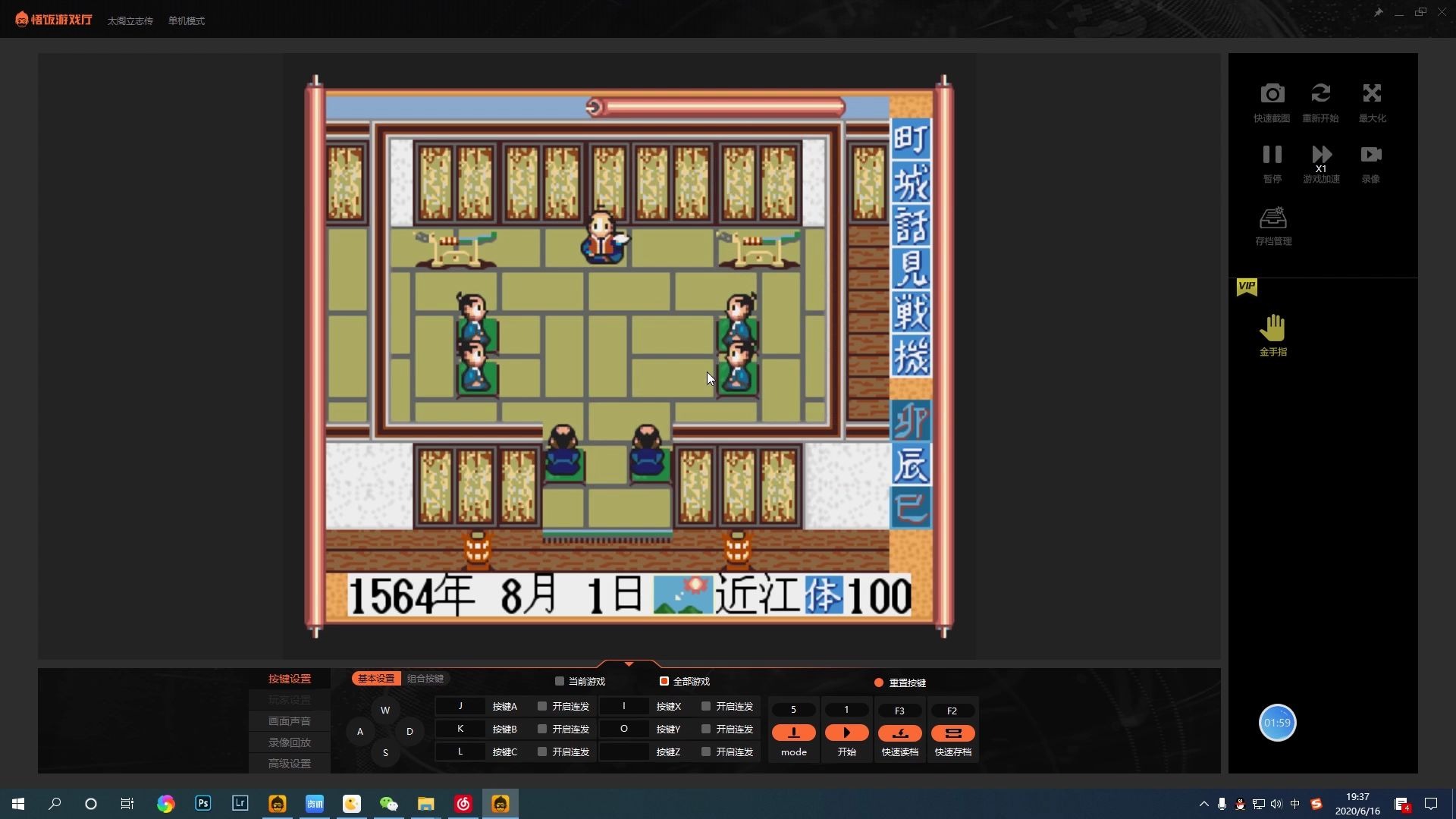Click the orange 快速读档 quick load button
The height and width of the screenshot is (819, 1456).
(x=899, y=733)
